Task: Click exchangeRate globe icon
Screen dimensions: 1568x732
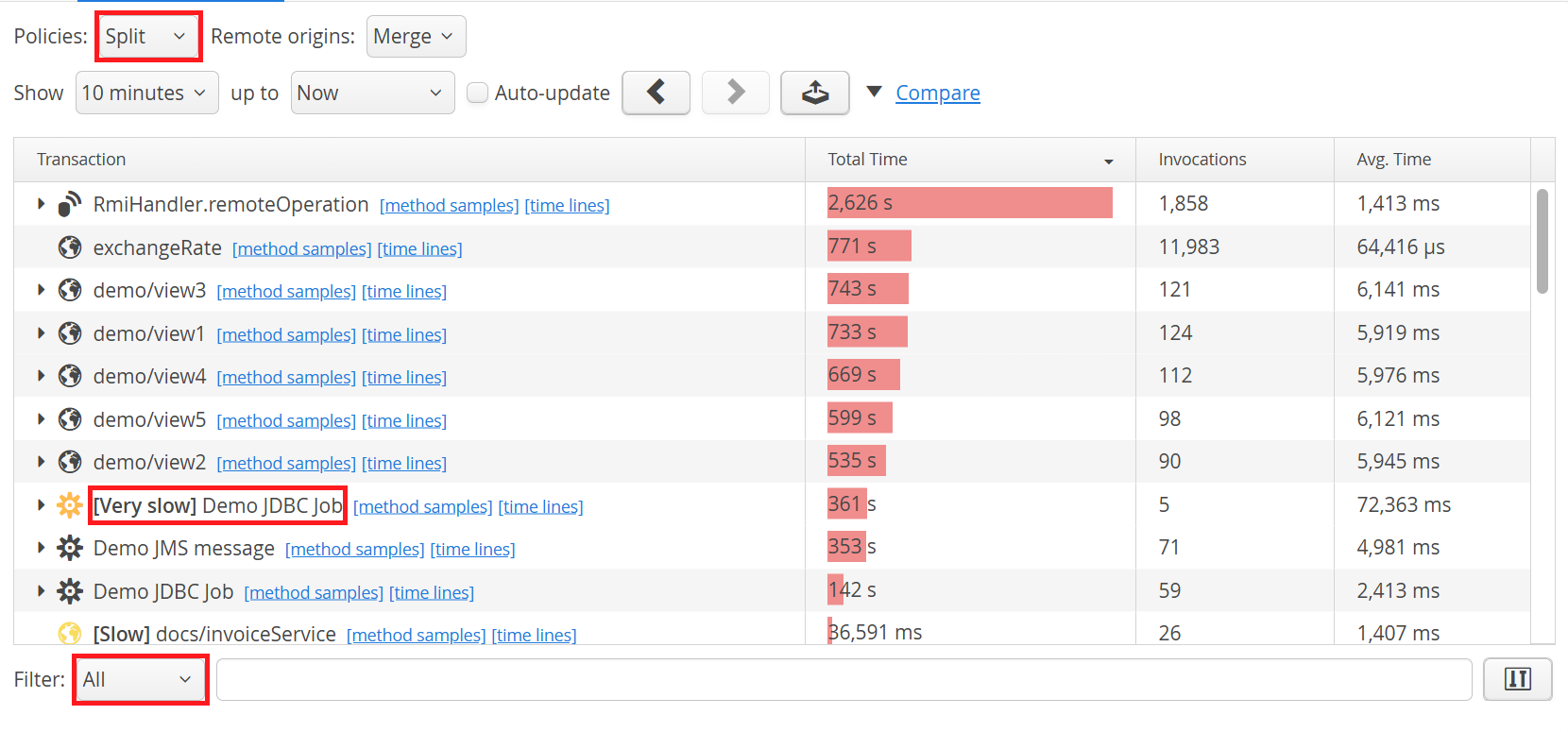Action: point(70,247)
